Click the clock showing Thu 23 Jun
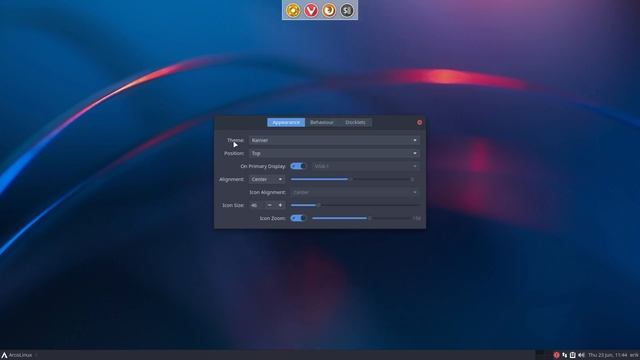 coord(607,355)
